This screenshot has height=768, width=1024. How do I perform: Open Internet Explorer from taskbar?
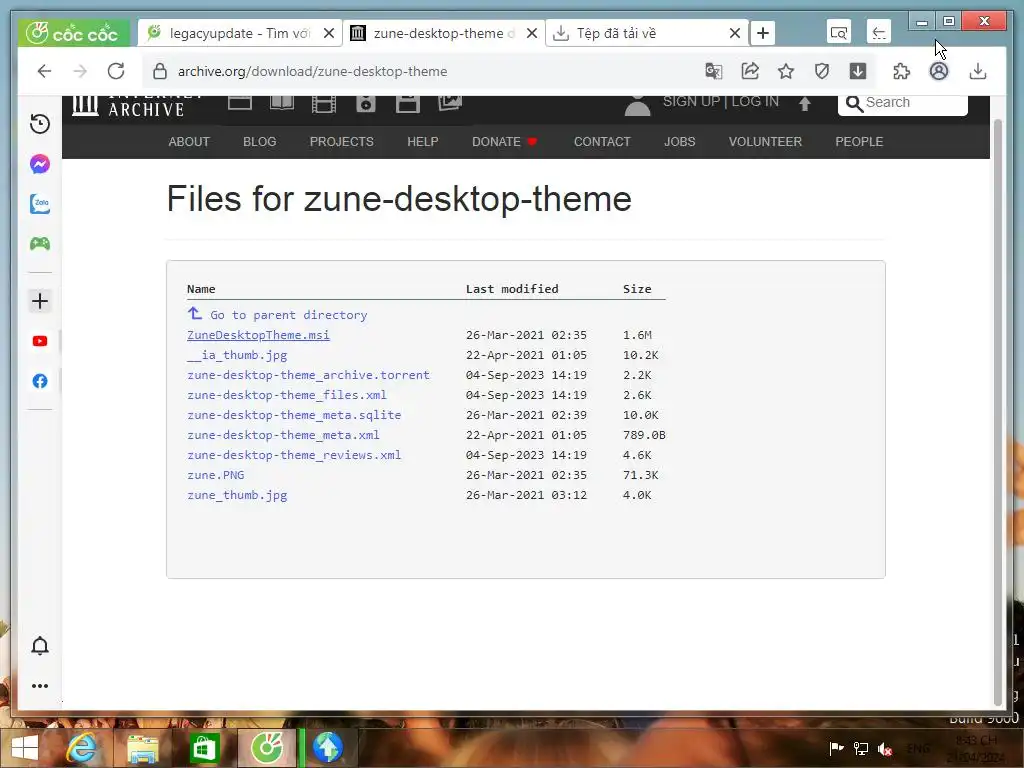click(x=81, y=748)
